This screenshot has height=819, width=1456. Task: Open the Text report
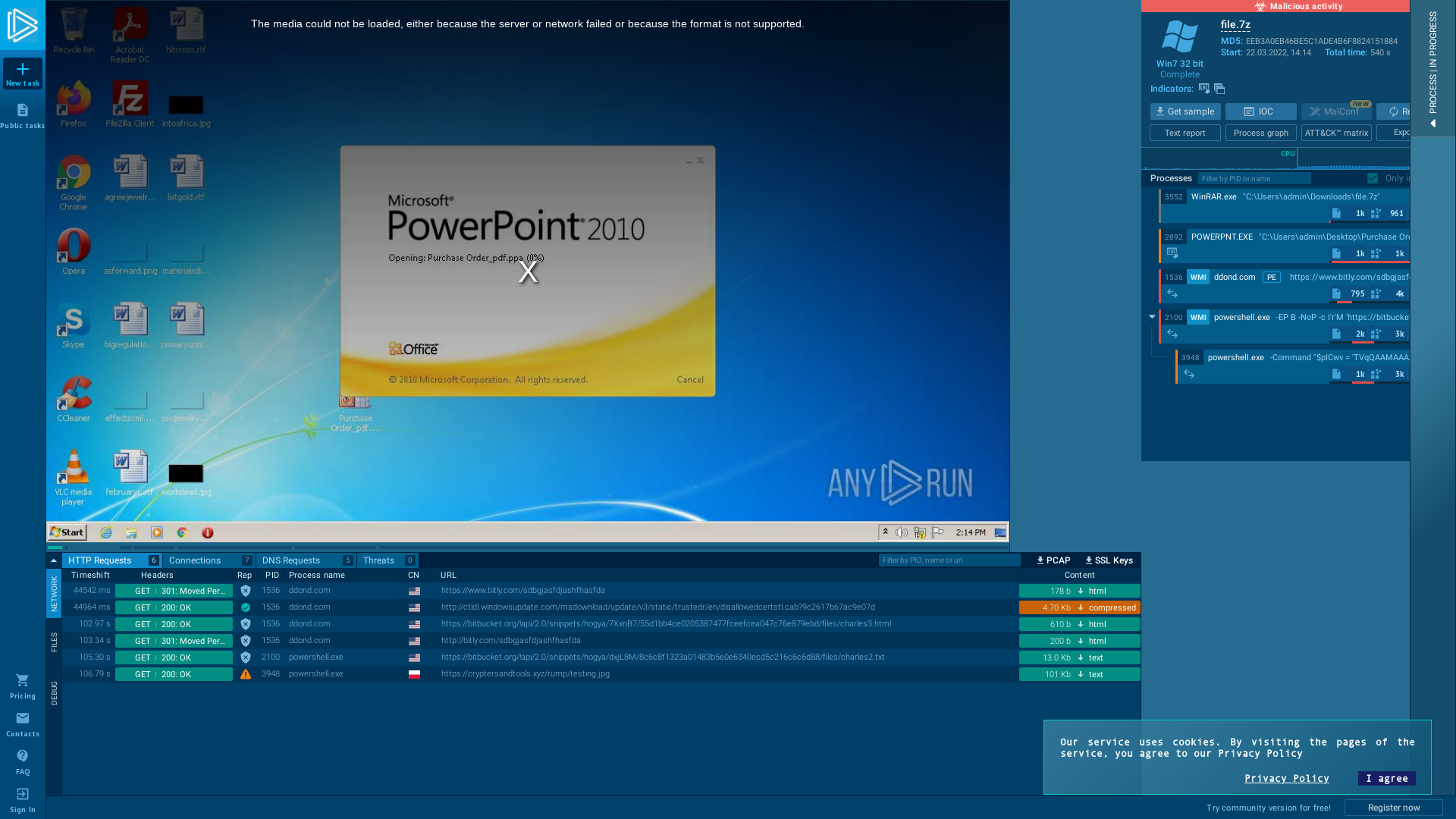[x=1185, y=133]
